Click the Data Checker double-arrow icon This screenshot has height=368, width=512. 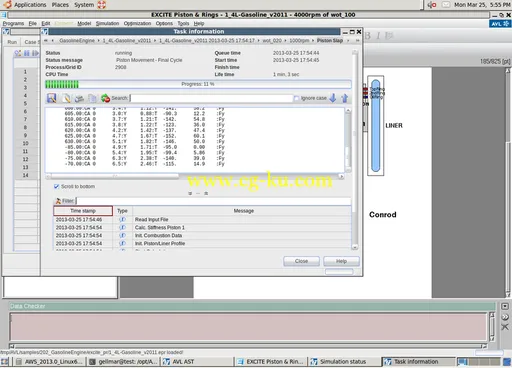[x=505, y=317]
